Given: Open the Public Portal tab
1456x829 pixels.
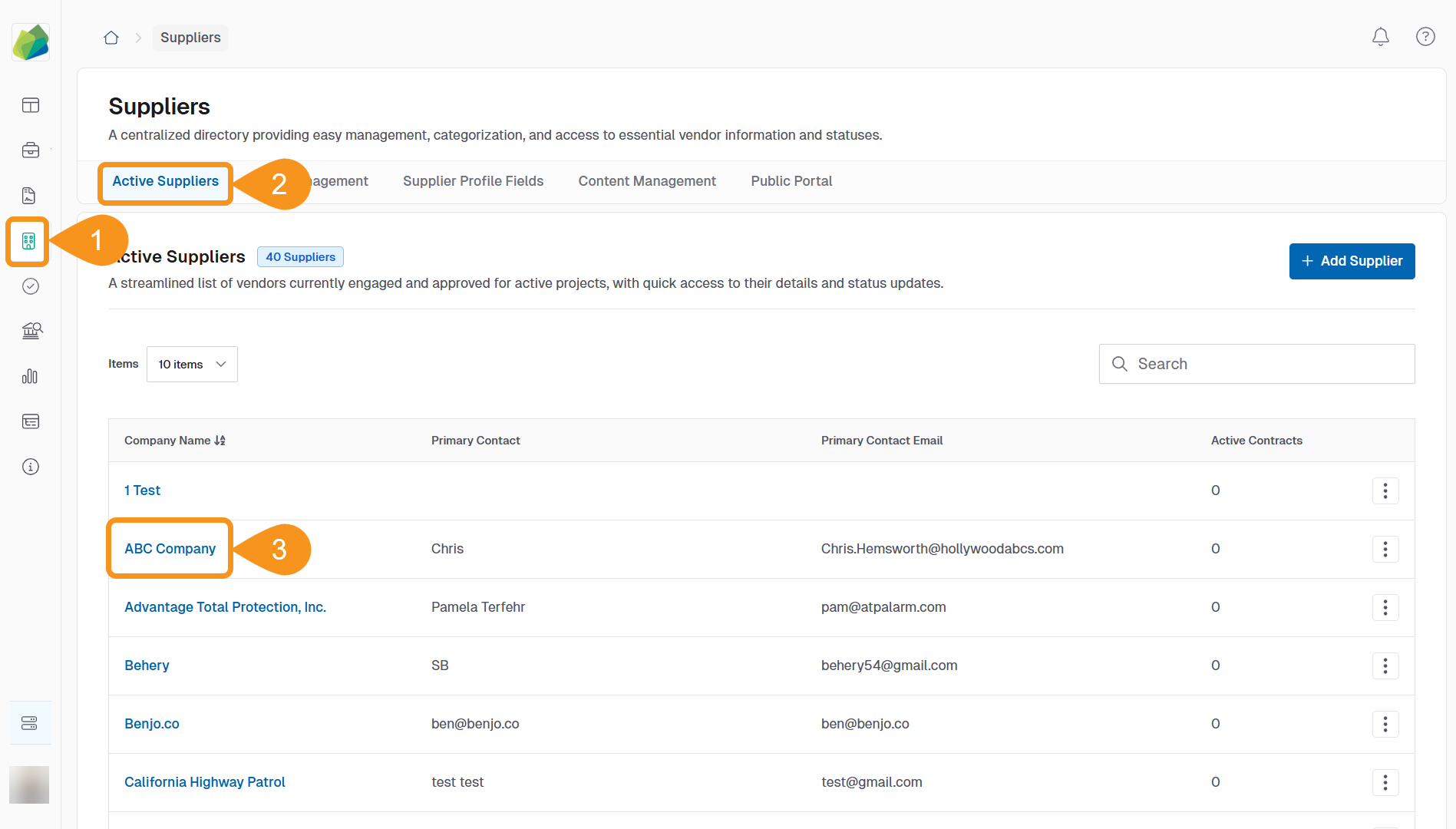Looking at the screenshot, I should tap(791, 181).
